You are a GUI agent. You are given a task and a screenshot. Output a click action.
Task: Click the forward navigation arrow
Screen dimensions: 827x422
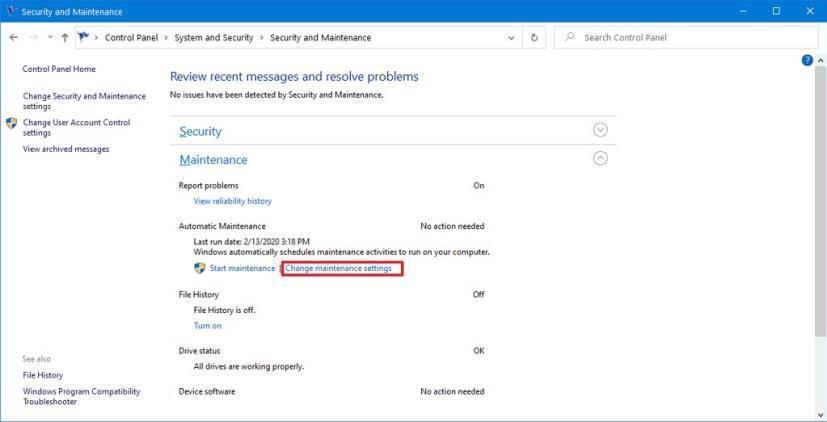click(x=34, y=37)
